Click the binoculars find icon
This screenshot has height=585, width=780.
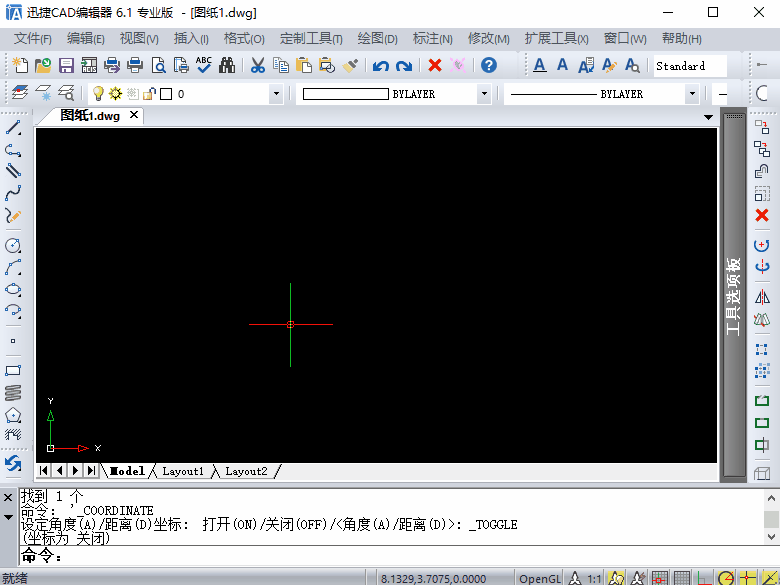227,65
